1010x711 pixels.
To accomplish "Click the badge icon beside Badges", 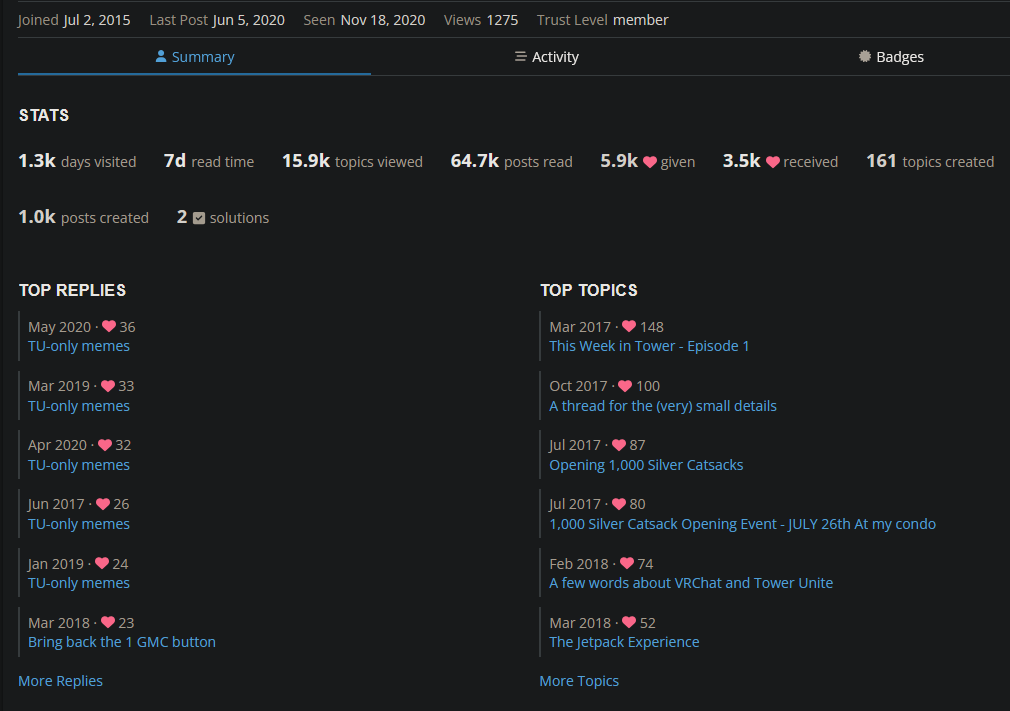I will coord(865,57).
